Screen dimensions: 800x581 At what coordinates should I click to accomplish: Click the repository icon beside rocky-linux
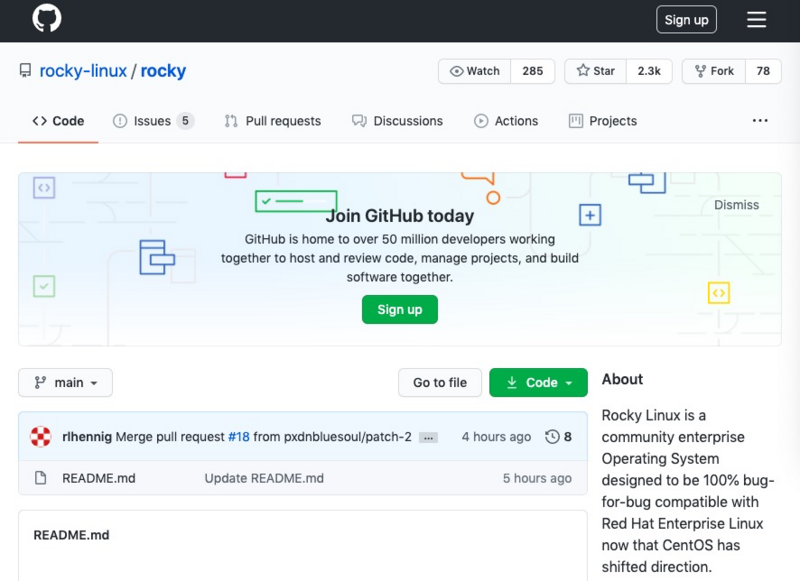[x=25, y=70]
